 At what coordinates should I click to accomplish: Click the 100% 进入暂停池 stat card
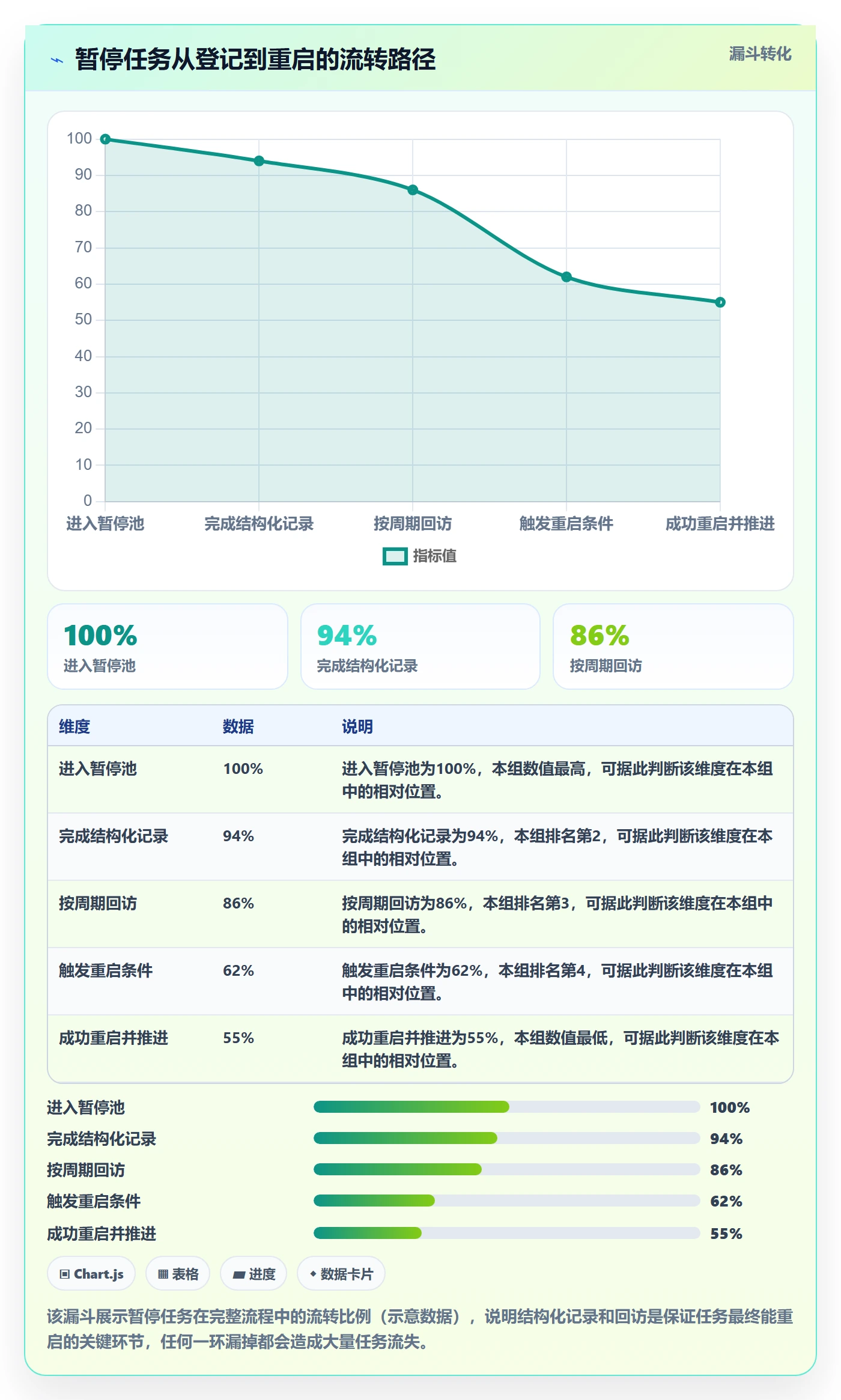tap(168, 647)
